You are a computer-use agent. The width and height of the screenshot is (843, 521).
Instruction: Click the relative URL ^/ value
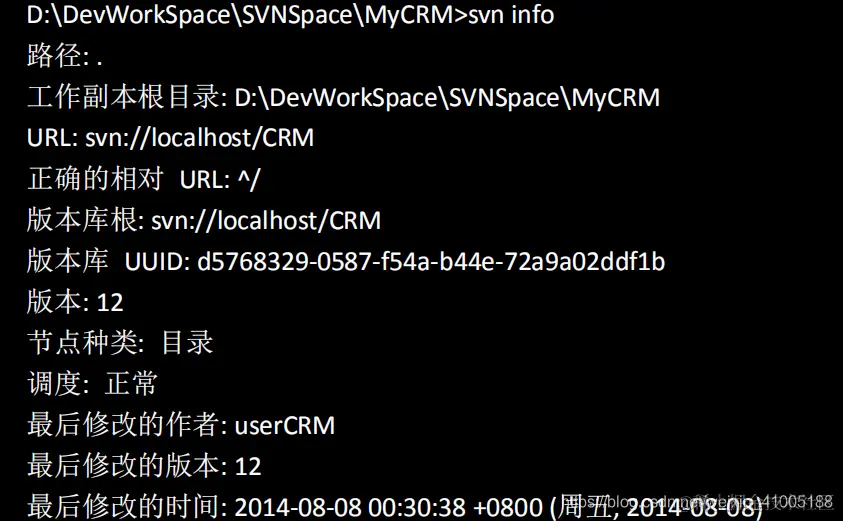(x=248, y=180)
